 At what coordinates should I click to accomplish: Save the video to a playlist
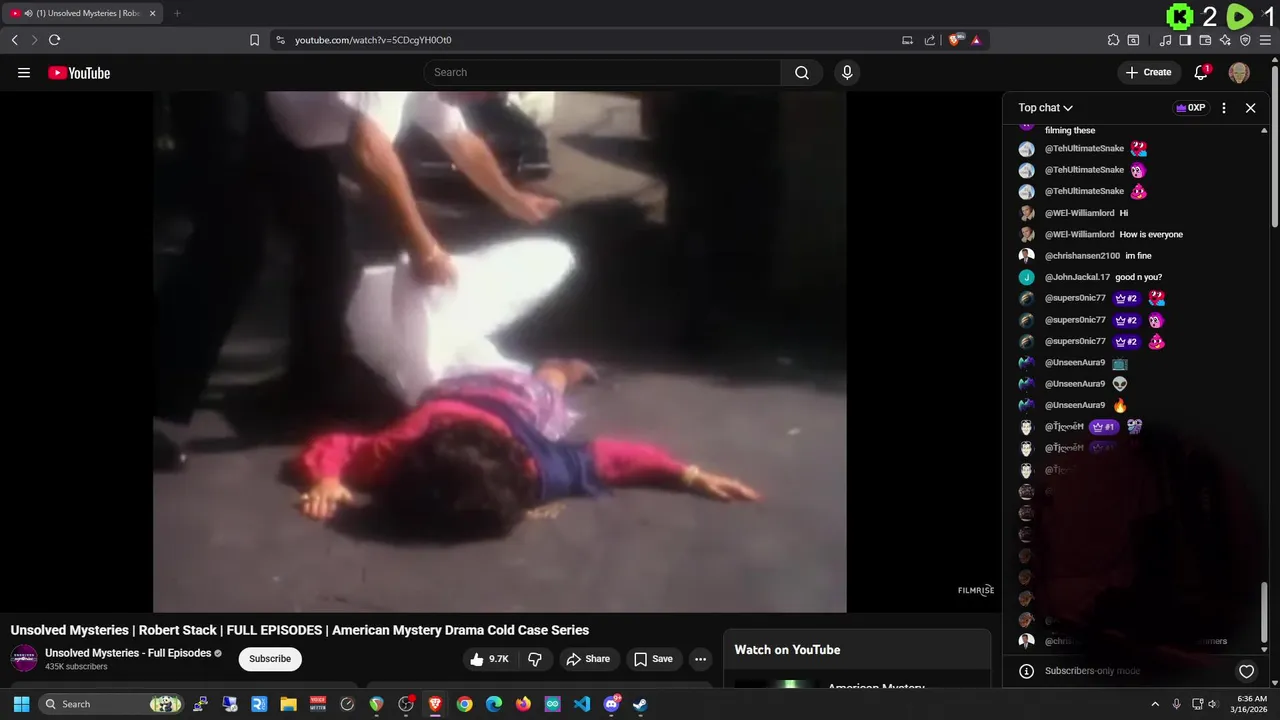tap(653, 659)
